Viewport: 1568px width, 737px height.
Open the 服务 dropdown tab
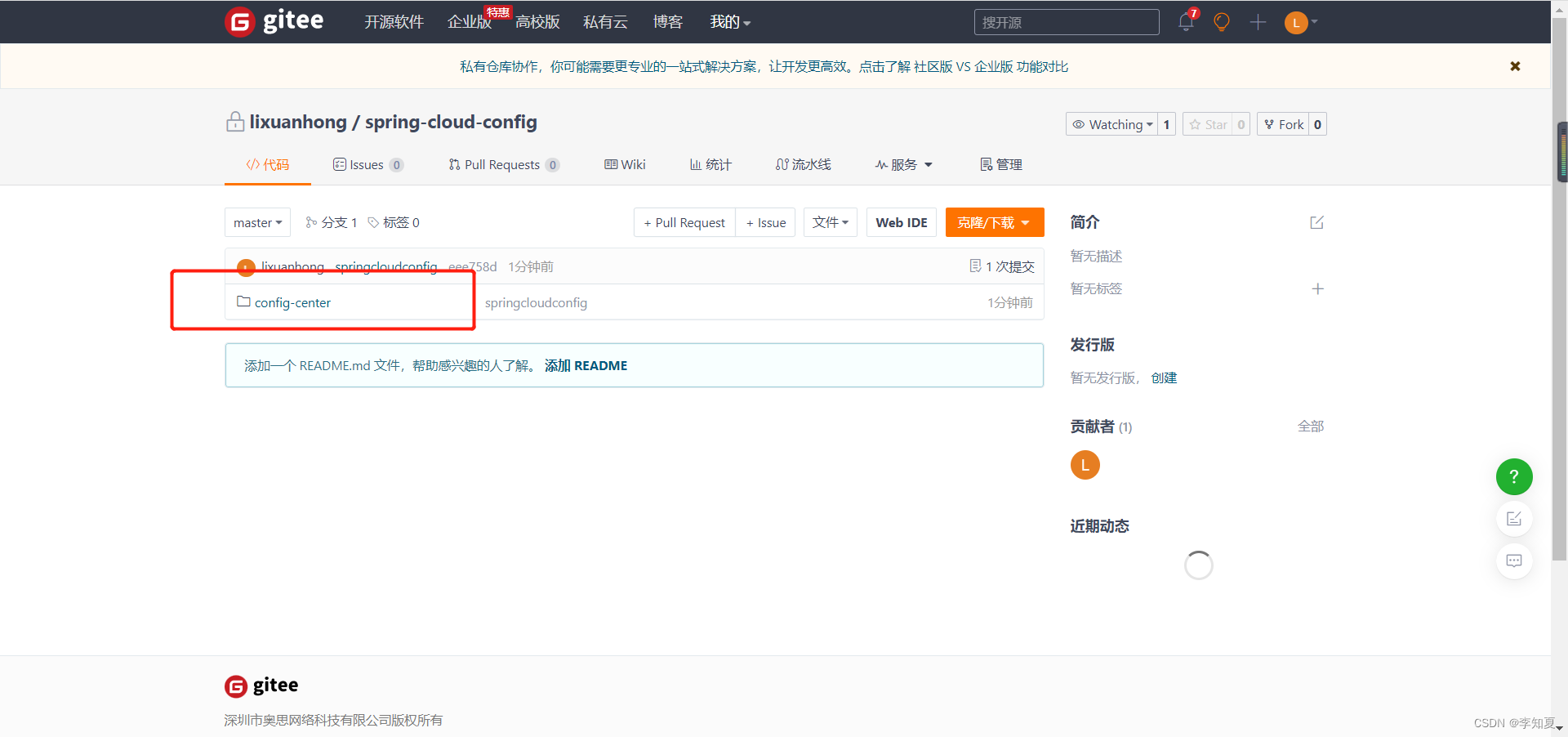(x=903, y=164)
